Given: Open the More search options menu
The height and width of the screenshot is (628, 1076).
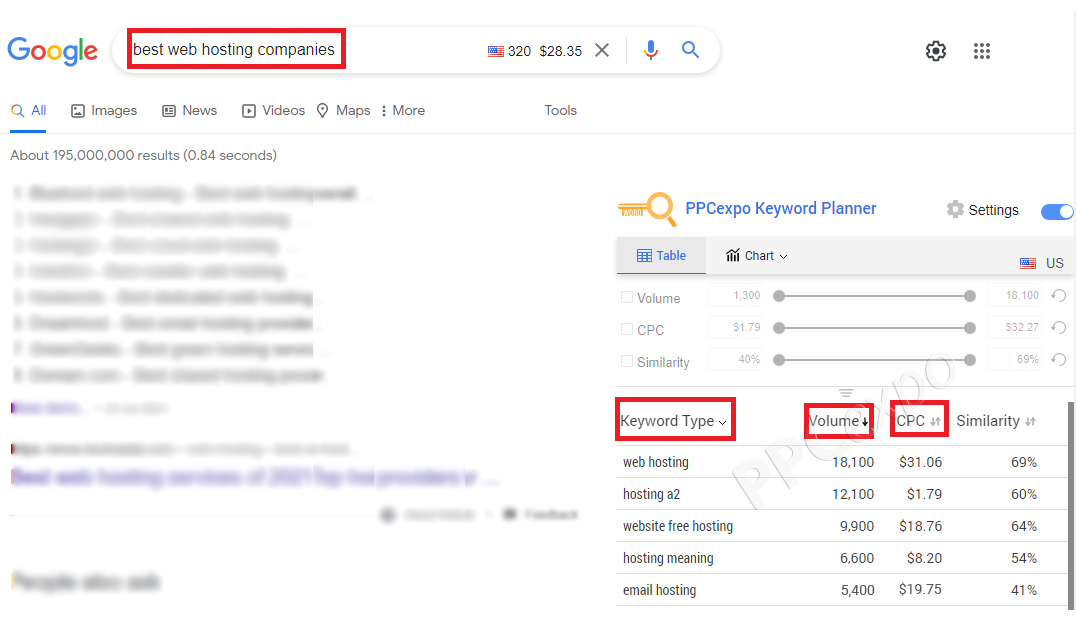Looking at the screenshot, I should click(x=403, y=111).
